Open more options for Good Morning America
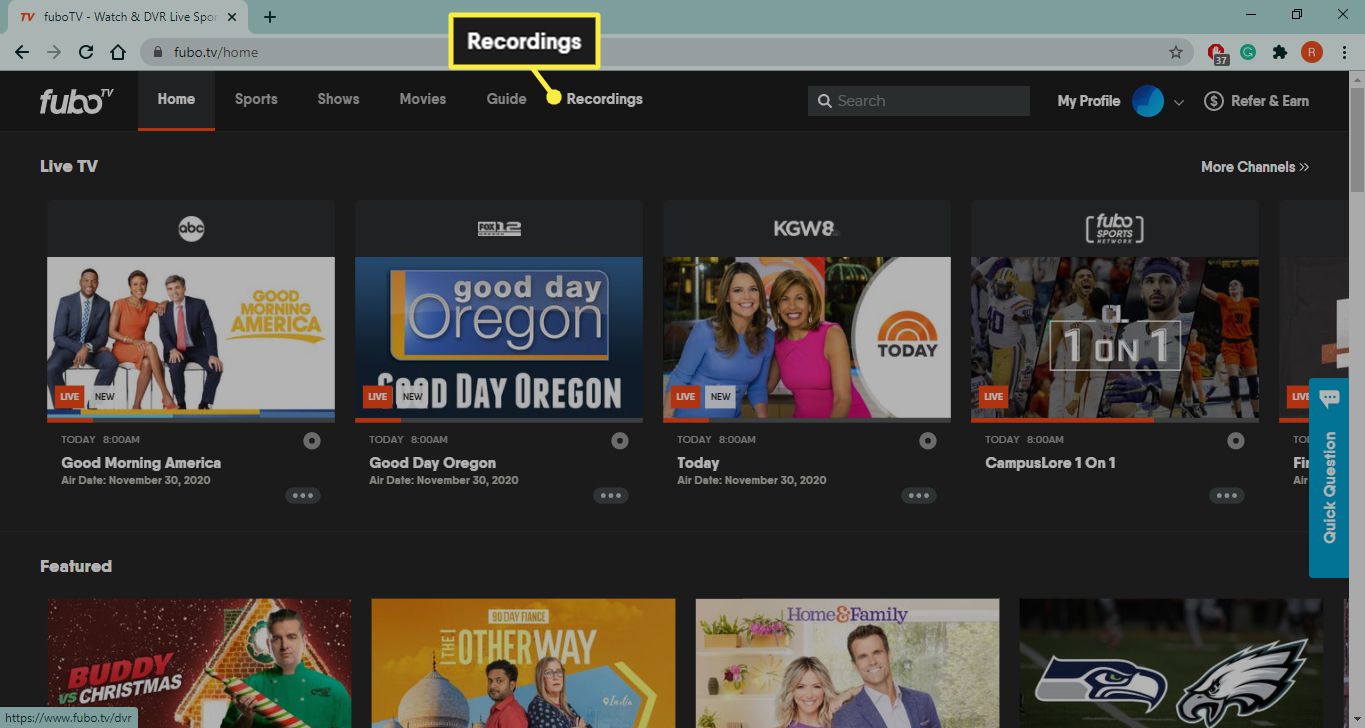 pos(303,495)
